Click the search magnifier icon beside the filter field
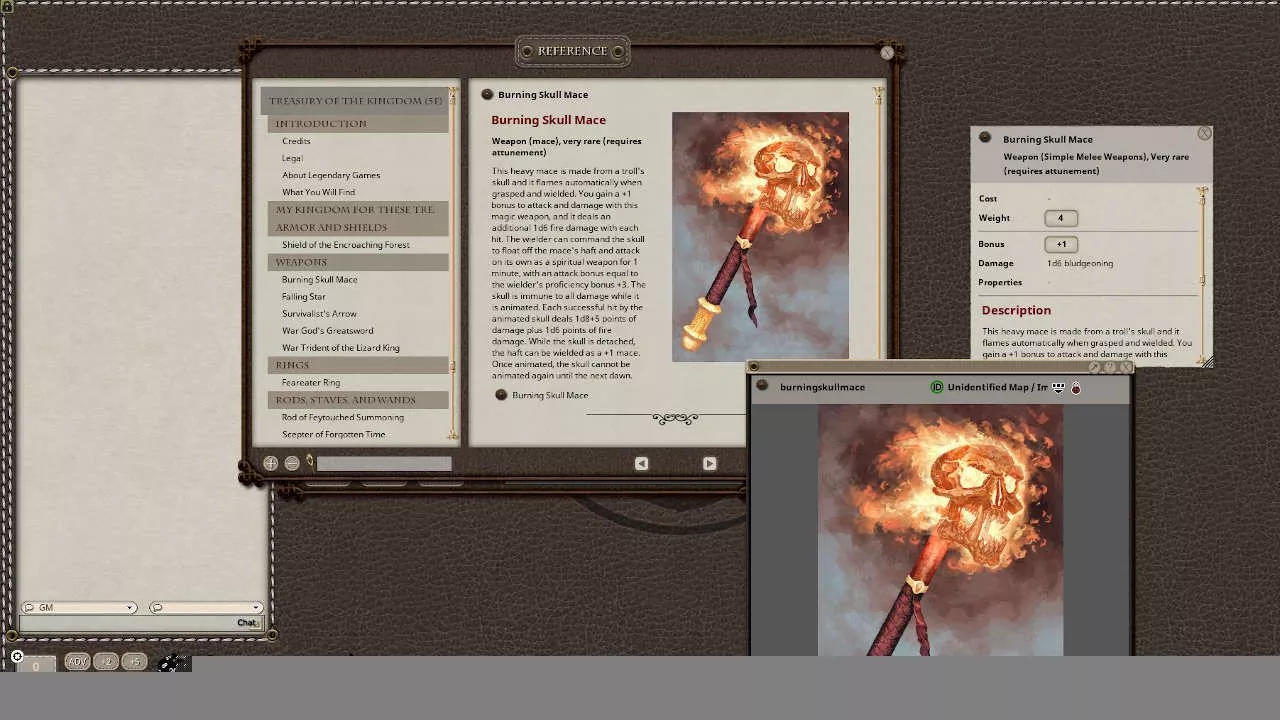Screen dimensions: 1280x720 (310, 462)
